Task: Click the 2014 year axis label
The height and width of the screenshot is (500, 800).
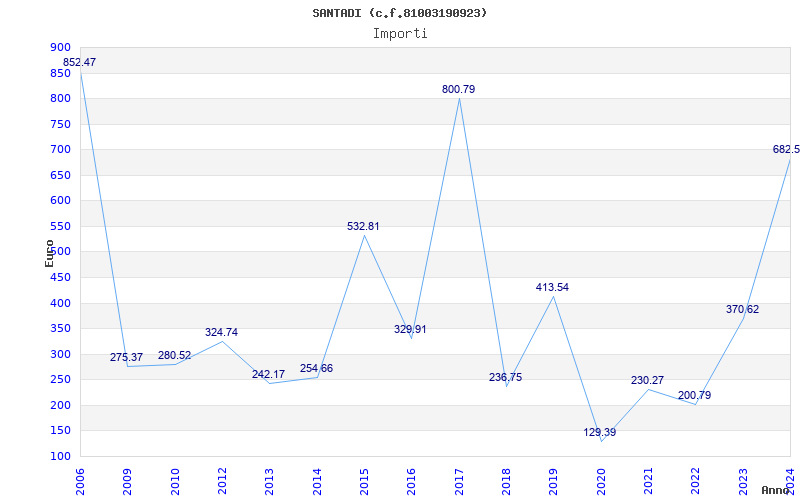Action: tap(317, 482)
